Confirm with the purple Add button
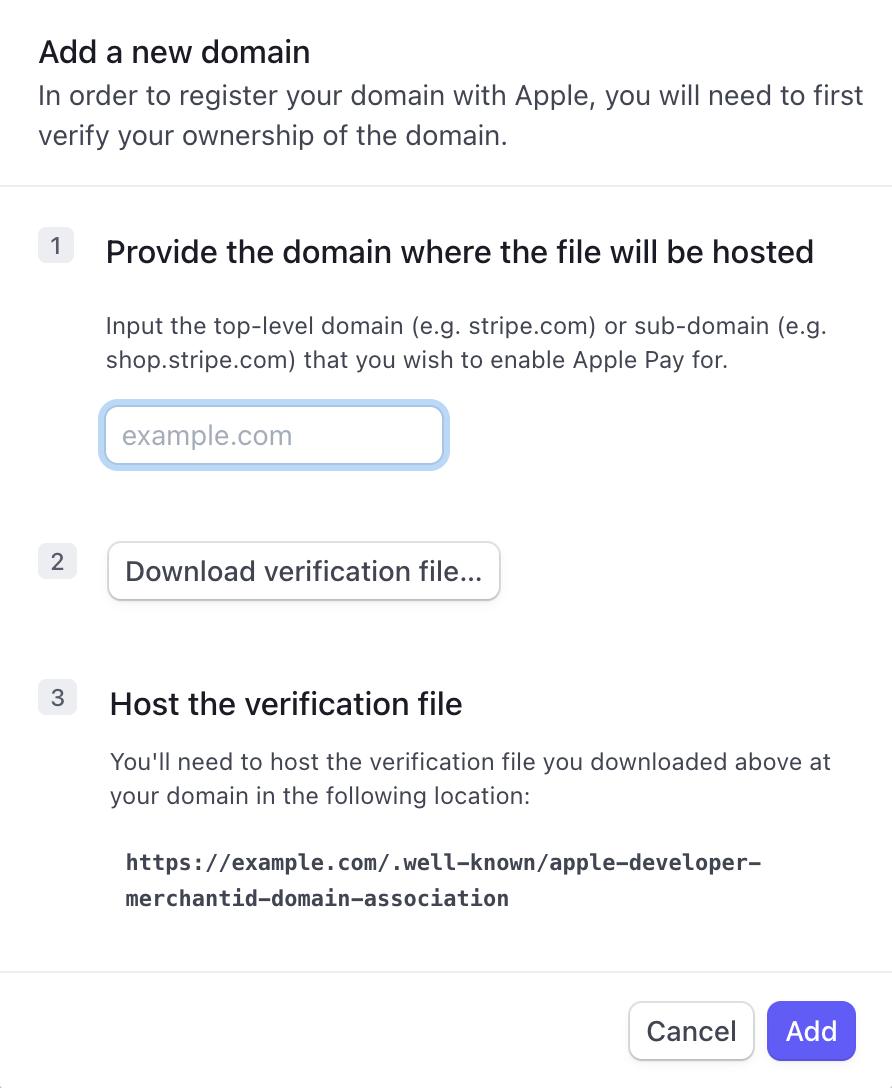 (812, 1031)
